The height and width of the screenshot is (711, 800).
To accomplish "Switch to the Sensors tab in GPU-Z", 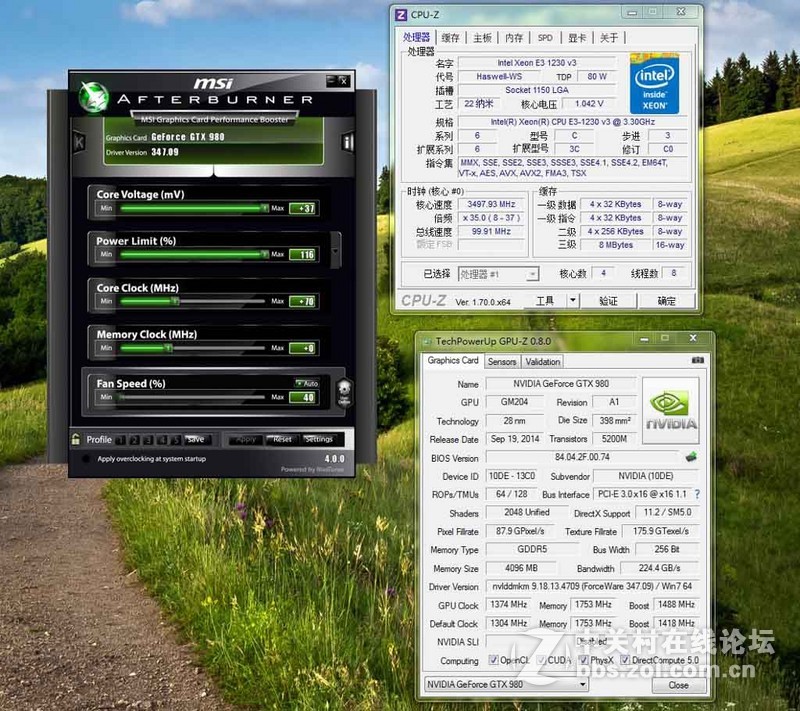I will coord(502,361).
